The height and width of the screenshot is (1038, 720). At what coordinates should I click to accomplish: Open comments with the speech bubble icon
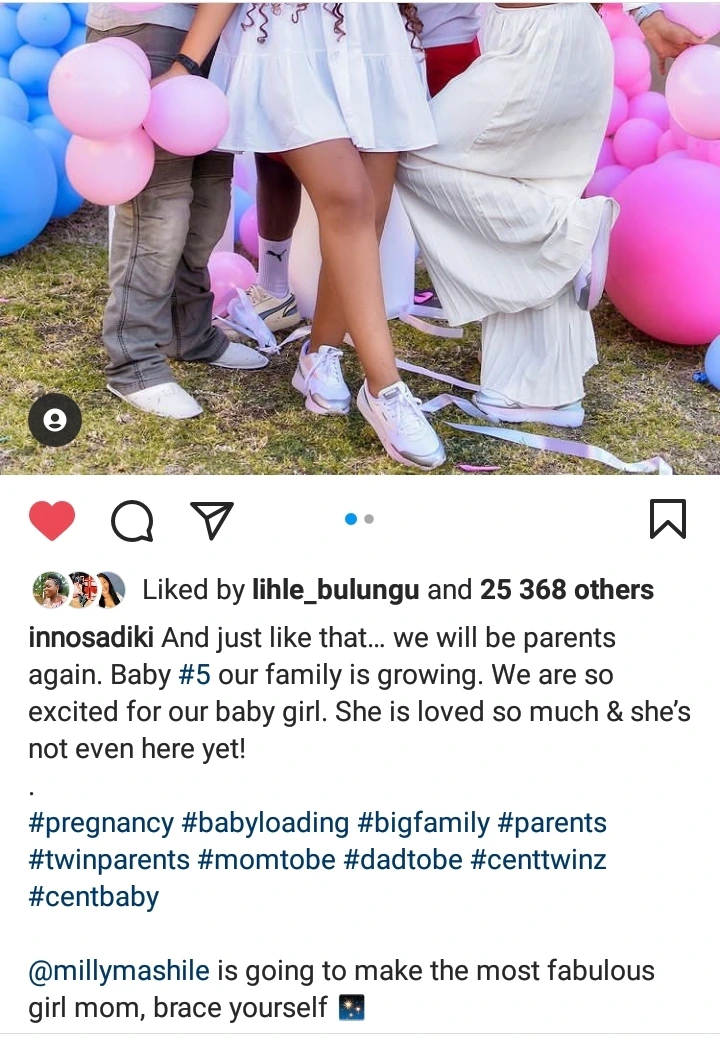(132, 521)
